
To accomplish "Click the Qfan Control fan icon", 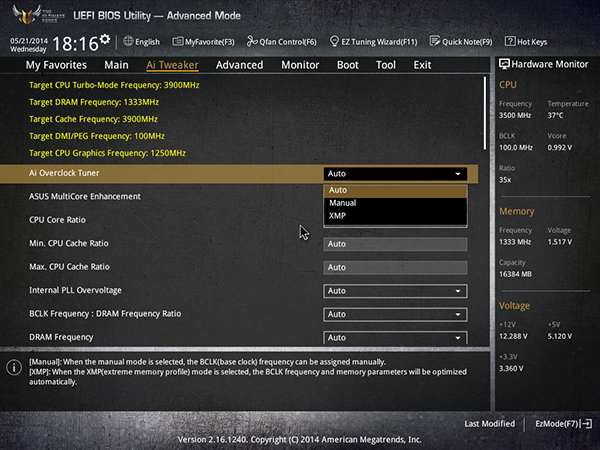I will pyautogui.click(x=252, y=41).
